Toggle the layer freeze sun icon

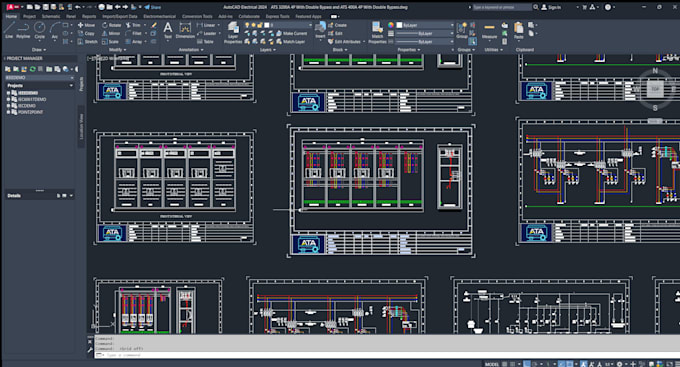254,25
